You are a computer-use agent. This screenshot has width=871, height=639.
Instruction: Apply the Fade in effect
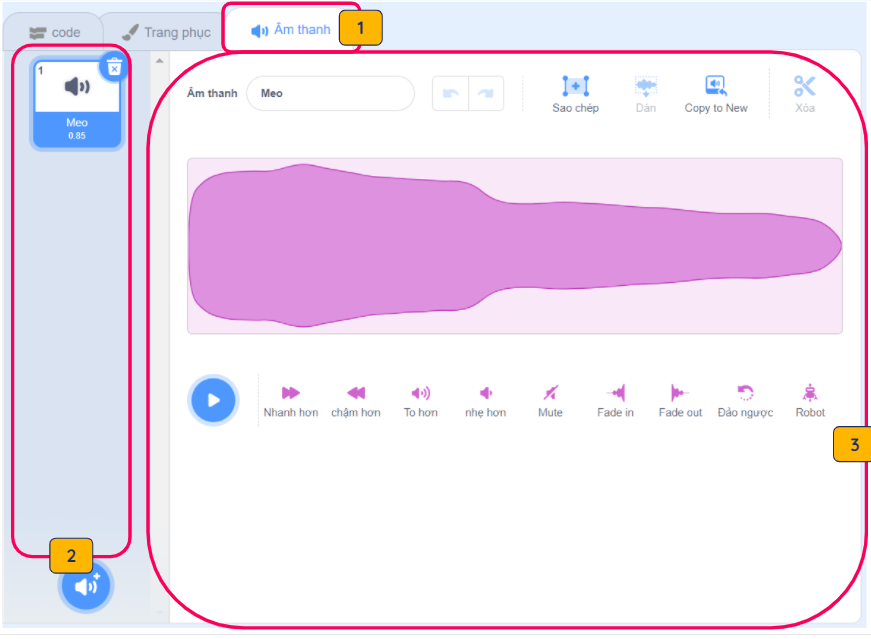tap(615, 401)
